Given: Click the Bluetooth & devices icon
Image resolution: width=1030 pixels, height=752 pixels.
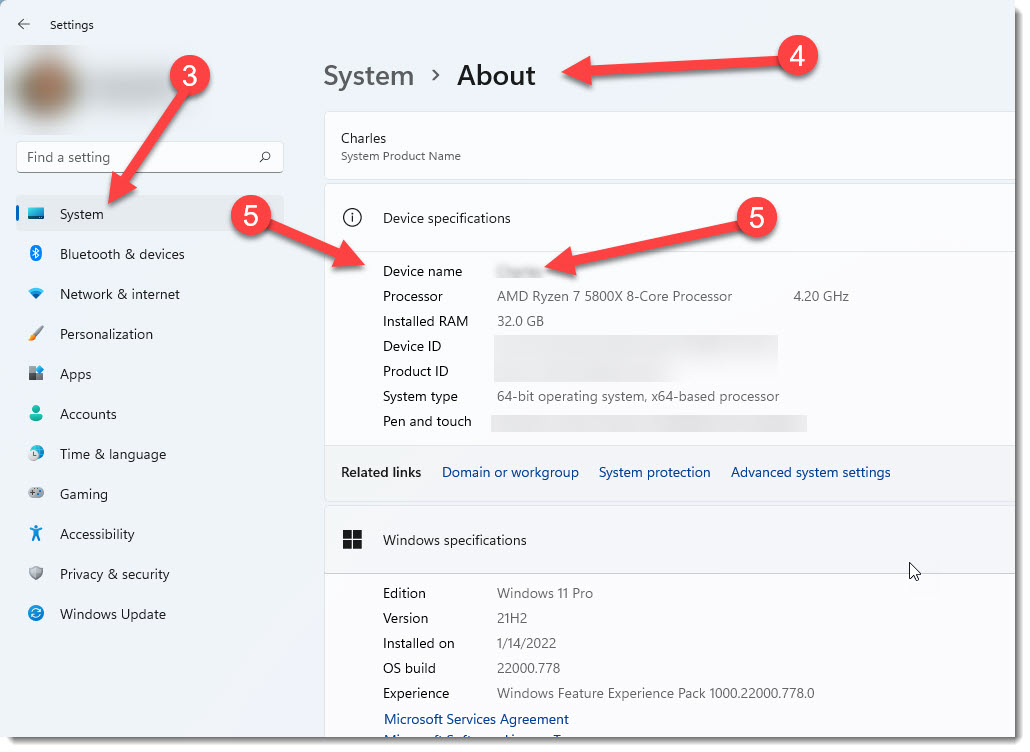Looking at the screenshot, I should (36, 254).
